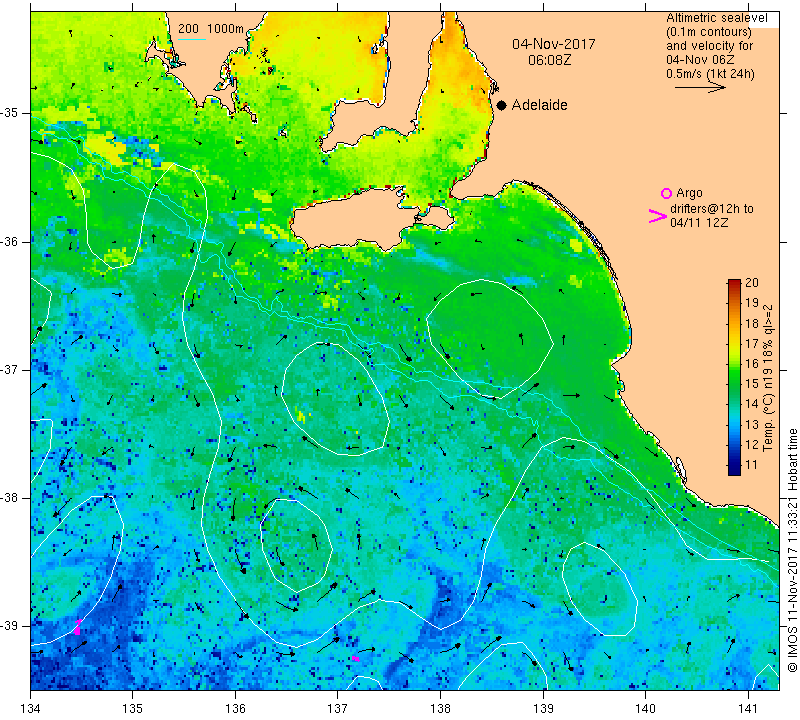Click the 'Temp. (°C) n19 18% ql>=2' label

tap(768, 378)
